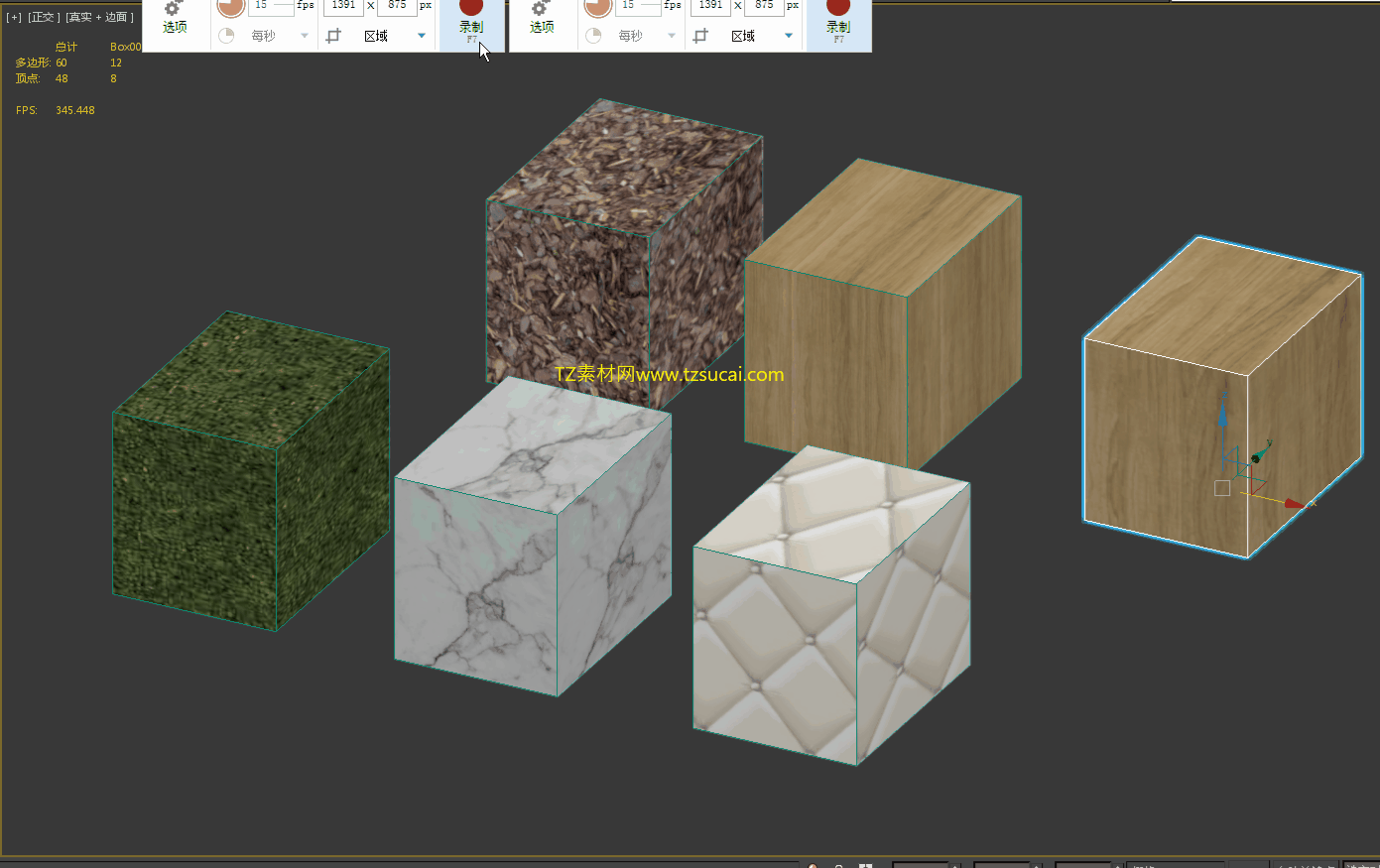
Task: Open the 正交 viewport view menu
Action: click(x=44, y=17)
